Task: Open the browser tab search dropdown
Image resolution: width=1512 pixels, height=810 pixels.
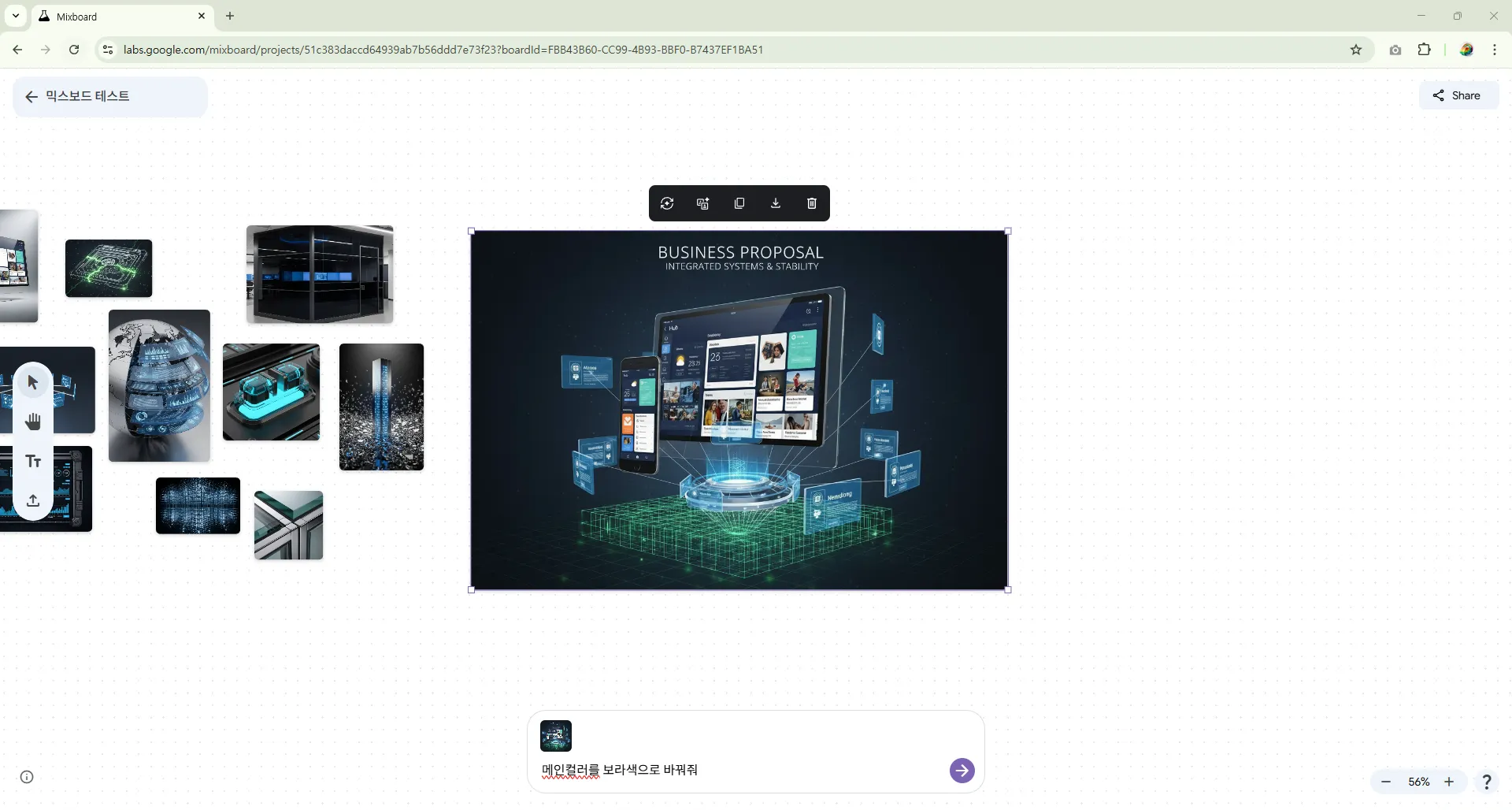Action: (x=16, y=16)
